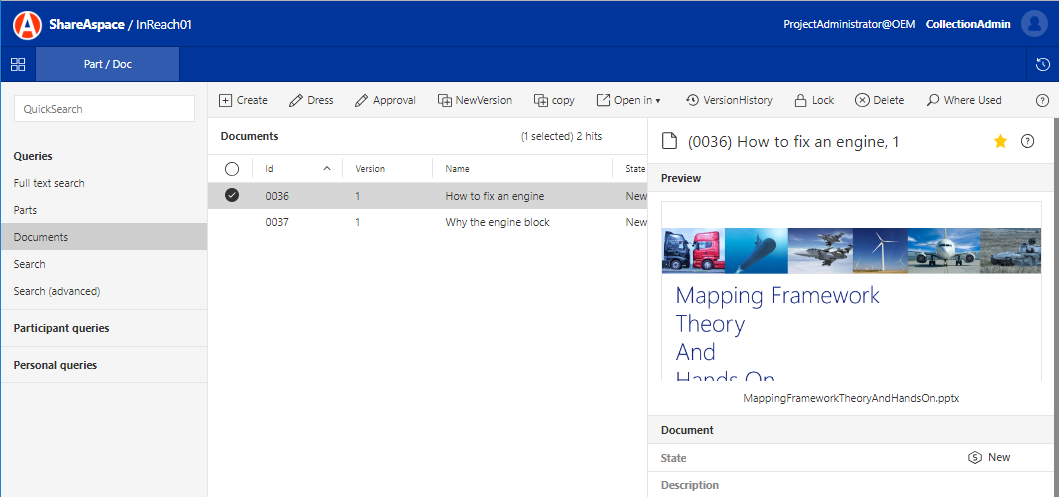Screen dimensions: 1059x497
Task: Toggle the select-all circle in table header
Action: 232,169
